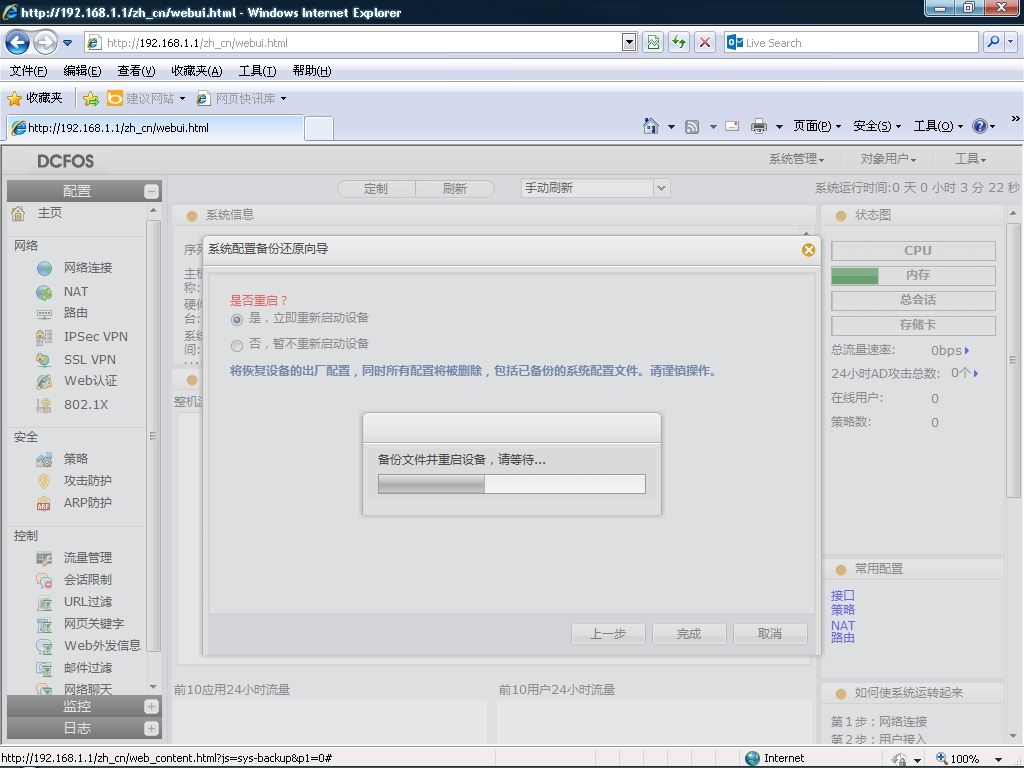Click the 刷新 button
The image size is (1024, 768).
[455, 189]
